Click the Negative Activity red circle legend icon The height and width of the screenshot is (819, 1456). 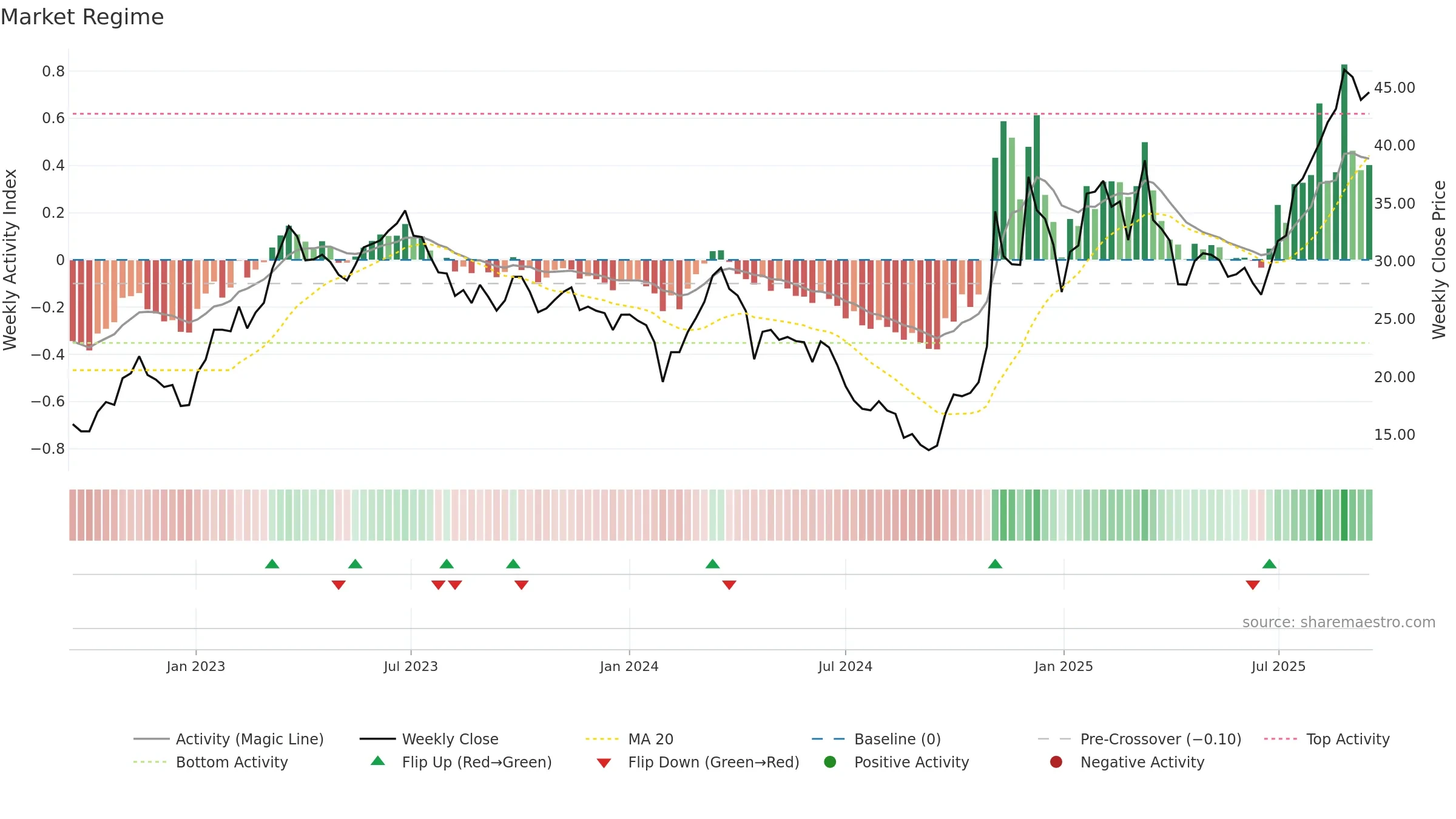pos(1056,762)
